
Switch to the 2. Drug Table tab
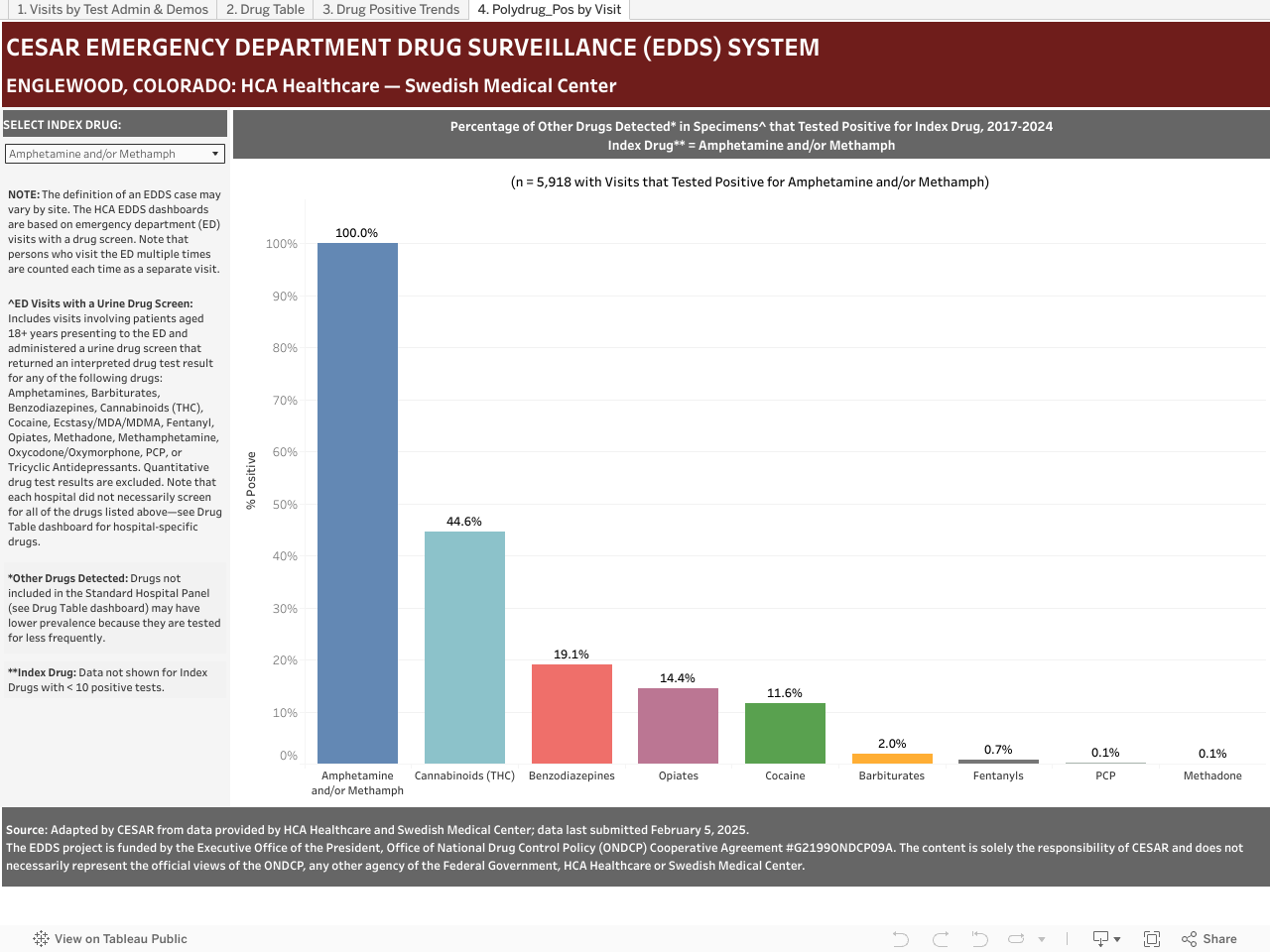point(265,9)
